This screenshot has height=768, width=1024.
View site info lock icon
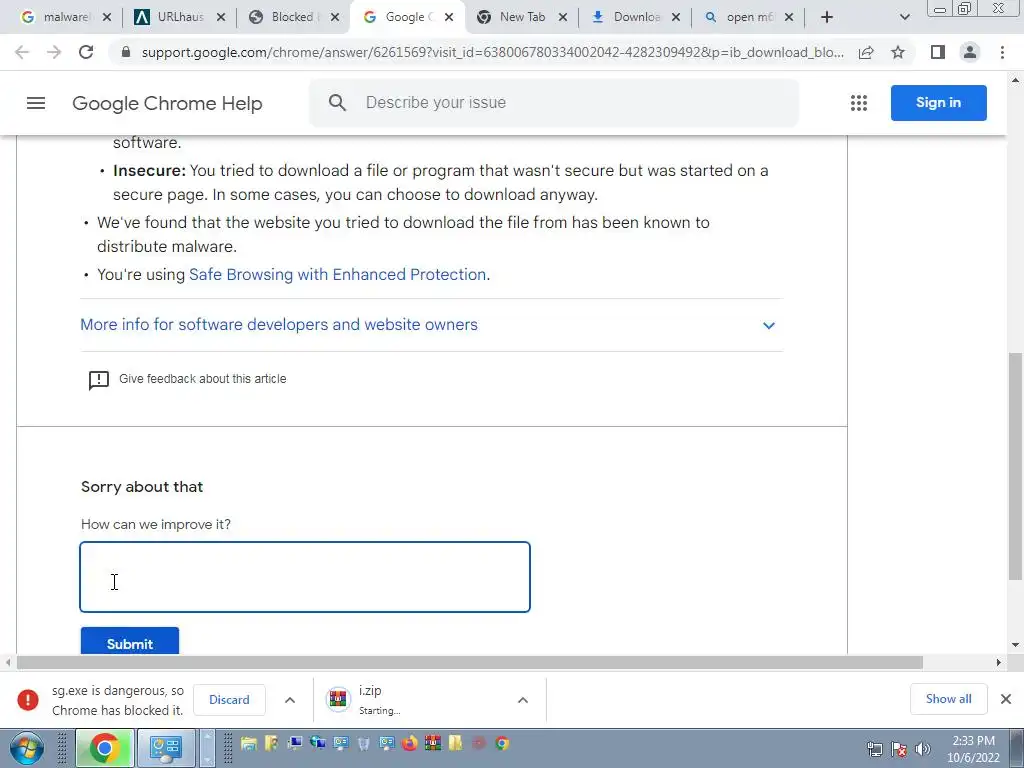point(126,52)
